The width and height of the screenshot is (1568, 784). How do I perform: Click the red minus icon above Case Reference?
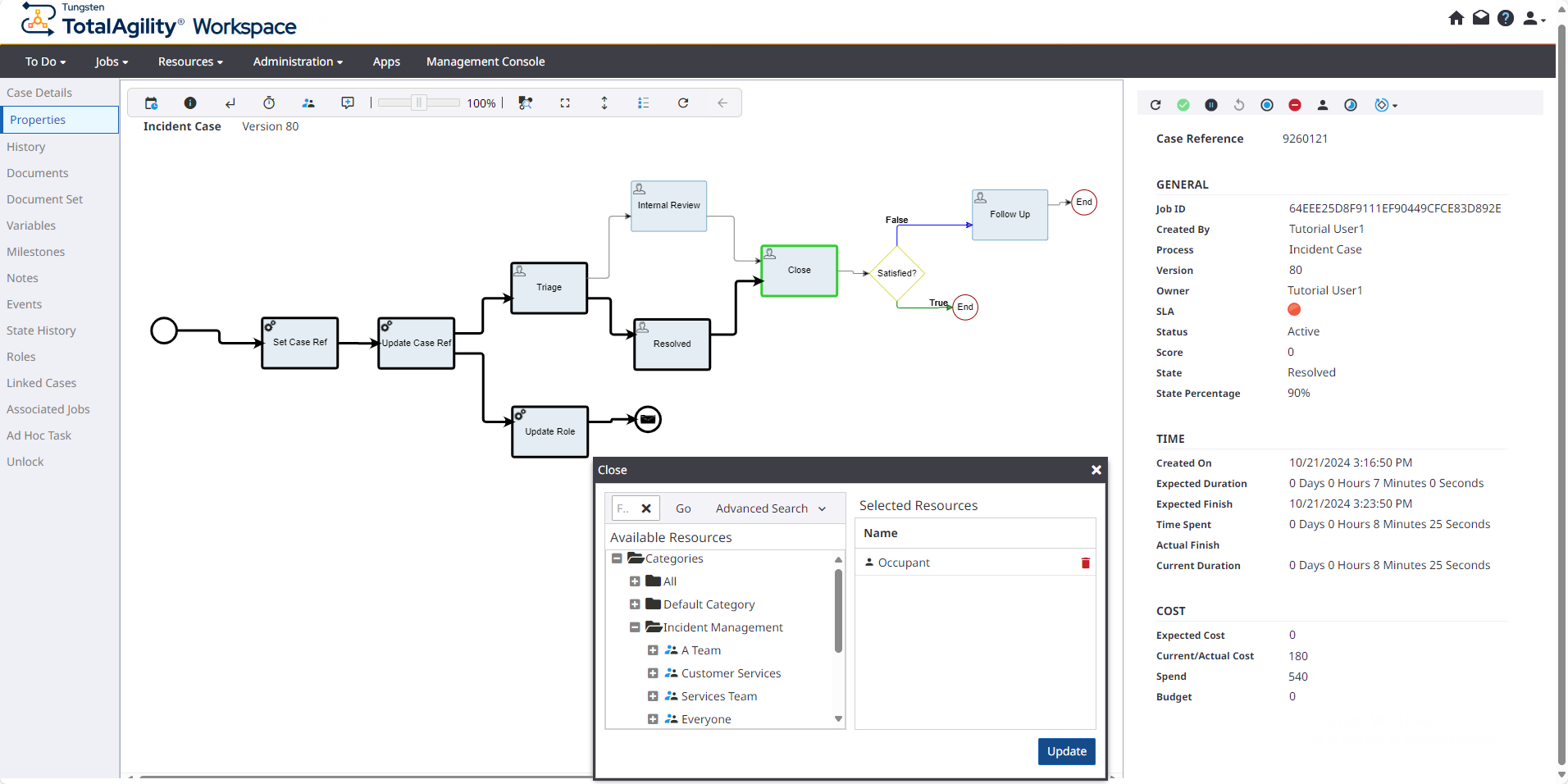(1295, 105)
